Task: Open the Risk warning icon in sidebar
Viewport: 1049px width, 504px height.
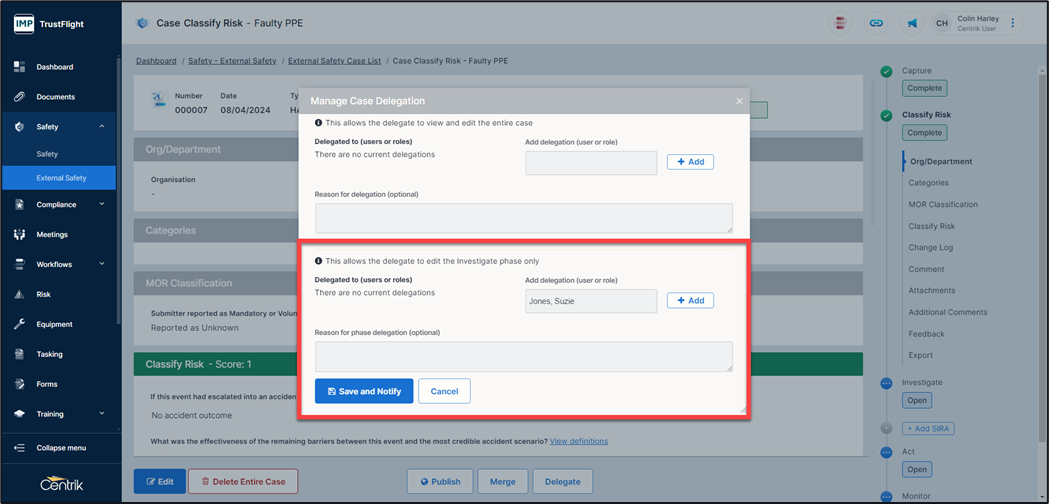Action: click(19, 295)
